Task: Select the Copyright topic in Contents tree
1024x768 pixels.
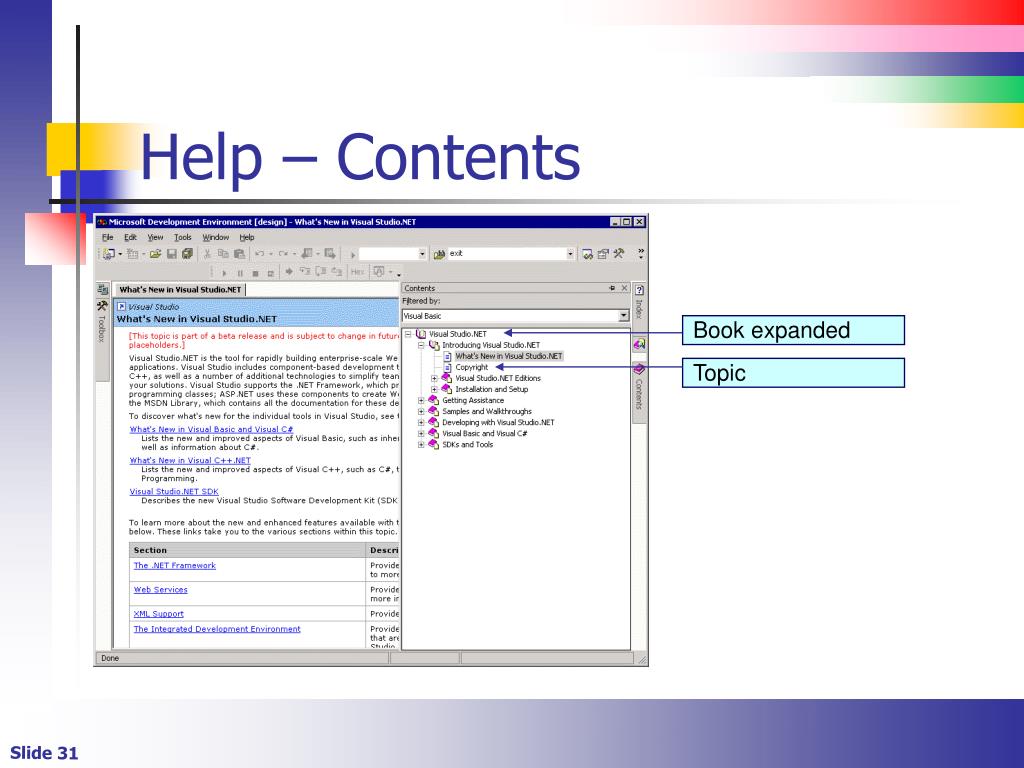Action: [472, 367]
